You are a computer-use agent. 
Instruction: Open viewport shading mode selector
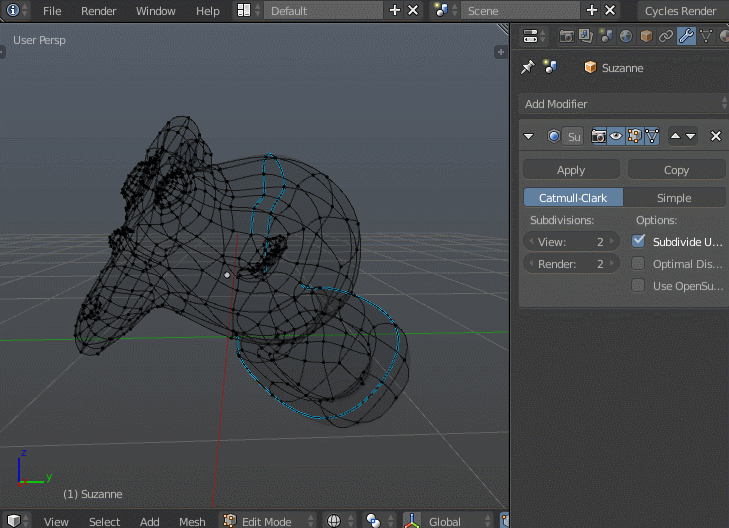point(339,521)
